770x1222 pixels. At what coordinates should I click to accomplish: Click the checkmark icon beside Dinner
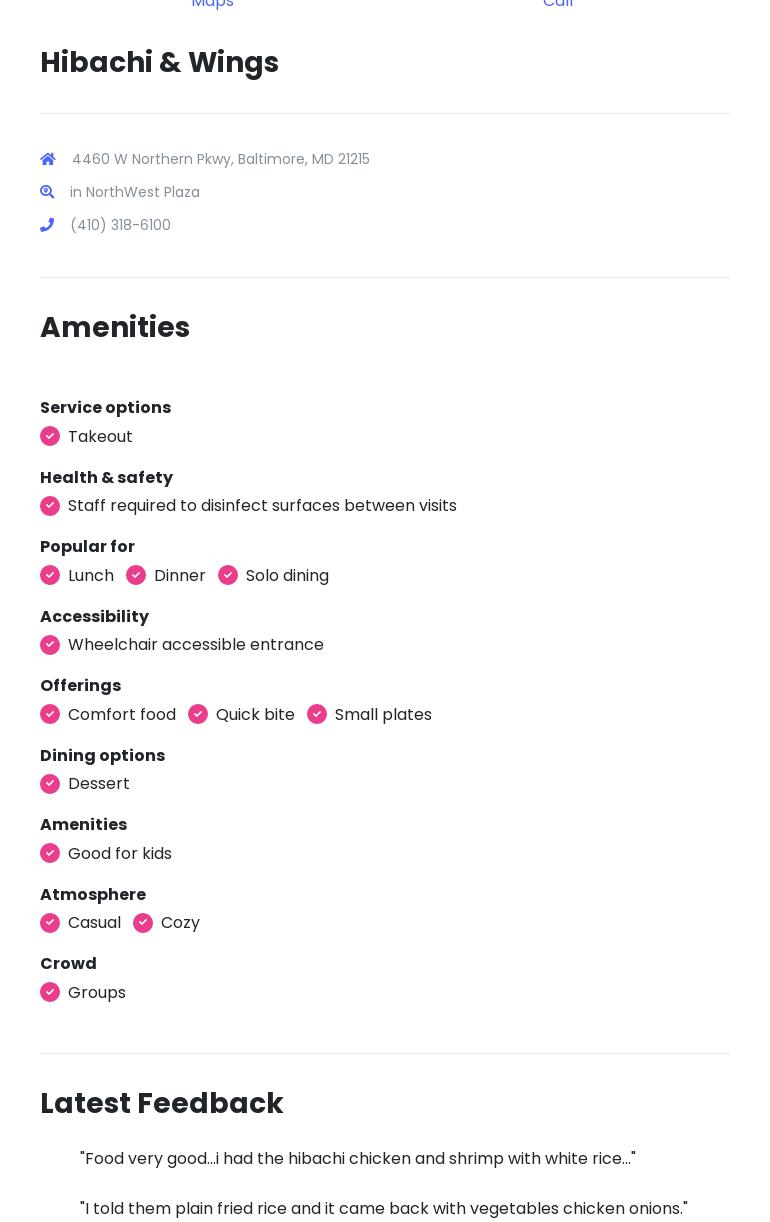point(136,575)
